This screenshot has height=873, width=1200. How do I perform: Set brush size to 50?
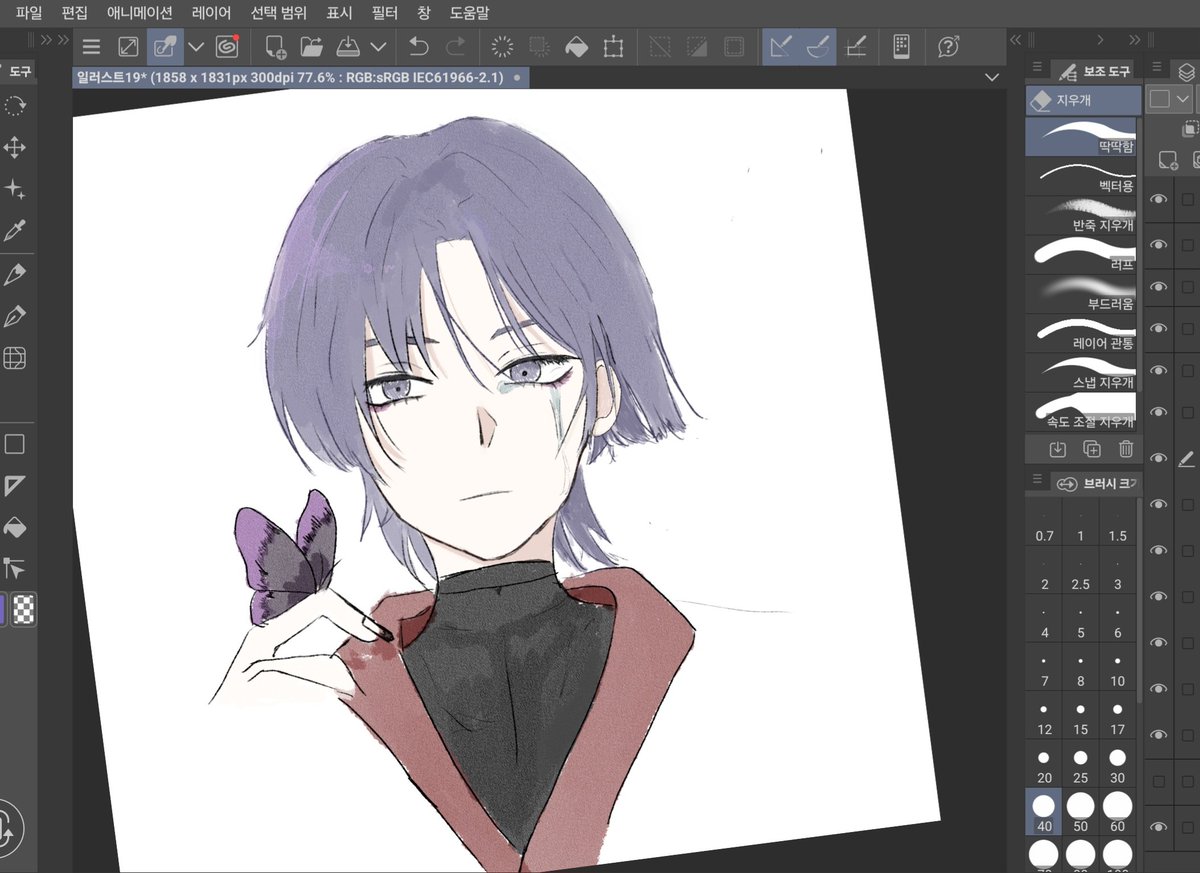pos(1081,813)
